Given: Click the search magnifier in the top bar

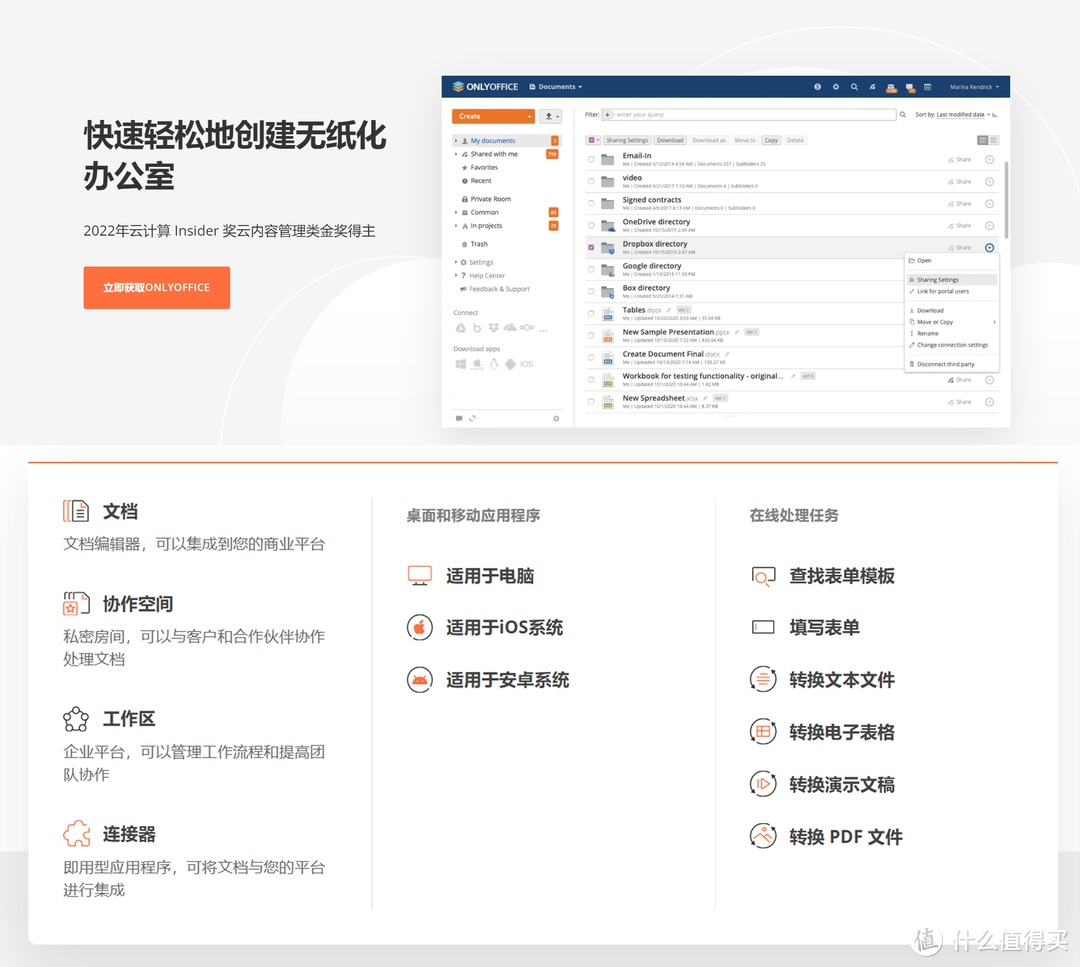Looking at the screenshot, I should [x=854, y=87].
